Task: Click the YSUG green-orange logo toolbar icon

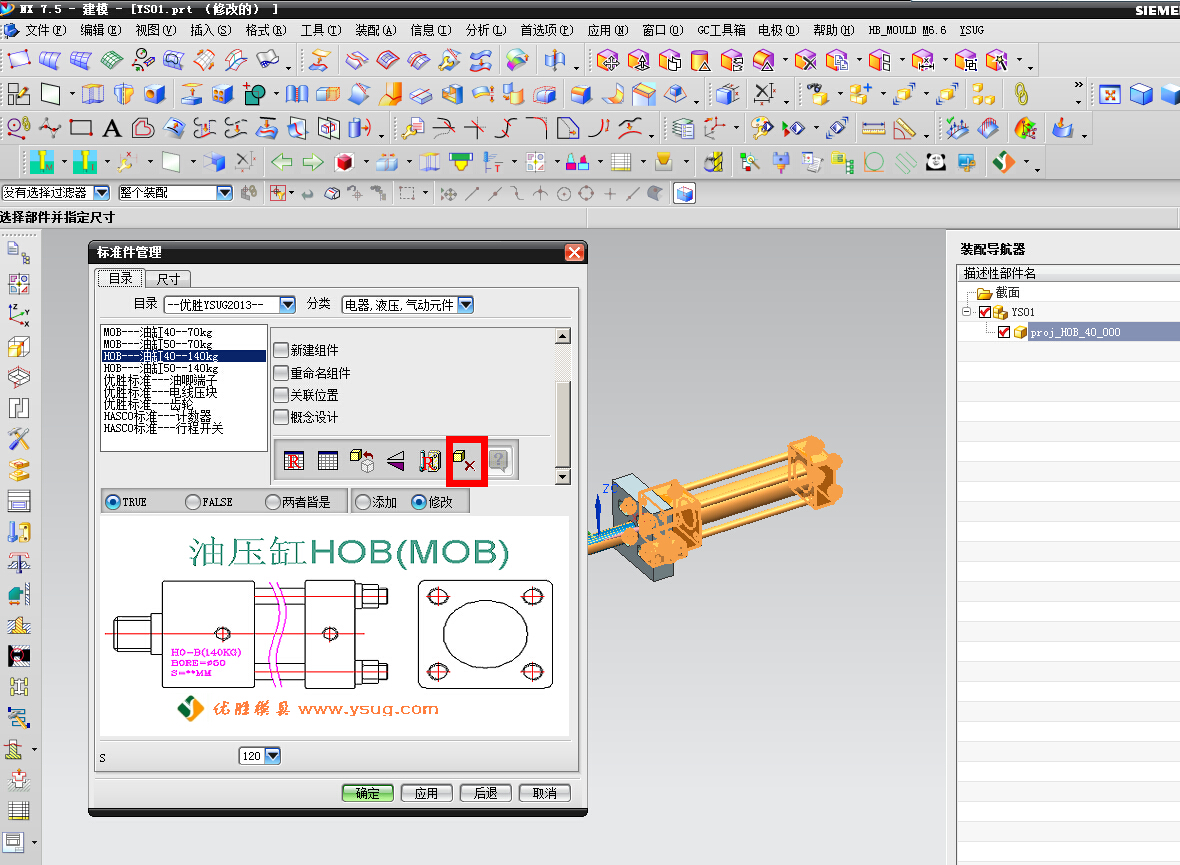Action: tap(1004, 162)
